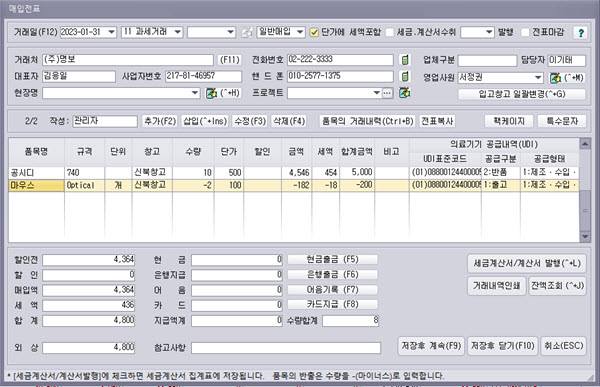Select the 공시디 item row cell
Screen dimensions: 600x387
click(x=36, y=173)
